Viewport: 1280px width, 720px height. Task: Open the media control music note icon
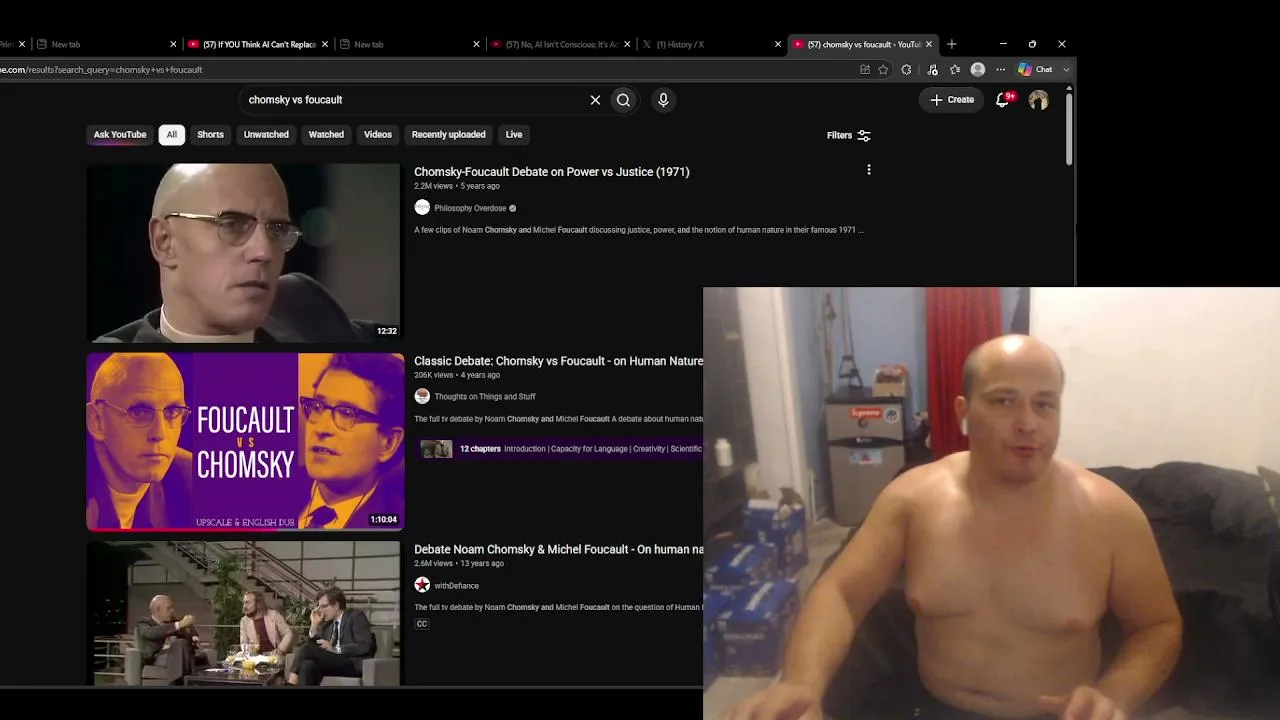[932, 70]
